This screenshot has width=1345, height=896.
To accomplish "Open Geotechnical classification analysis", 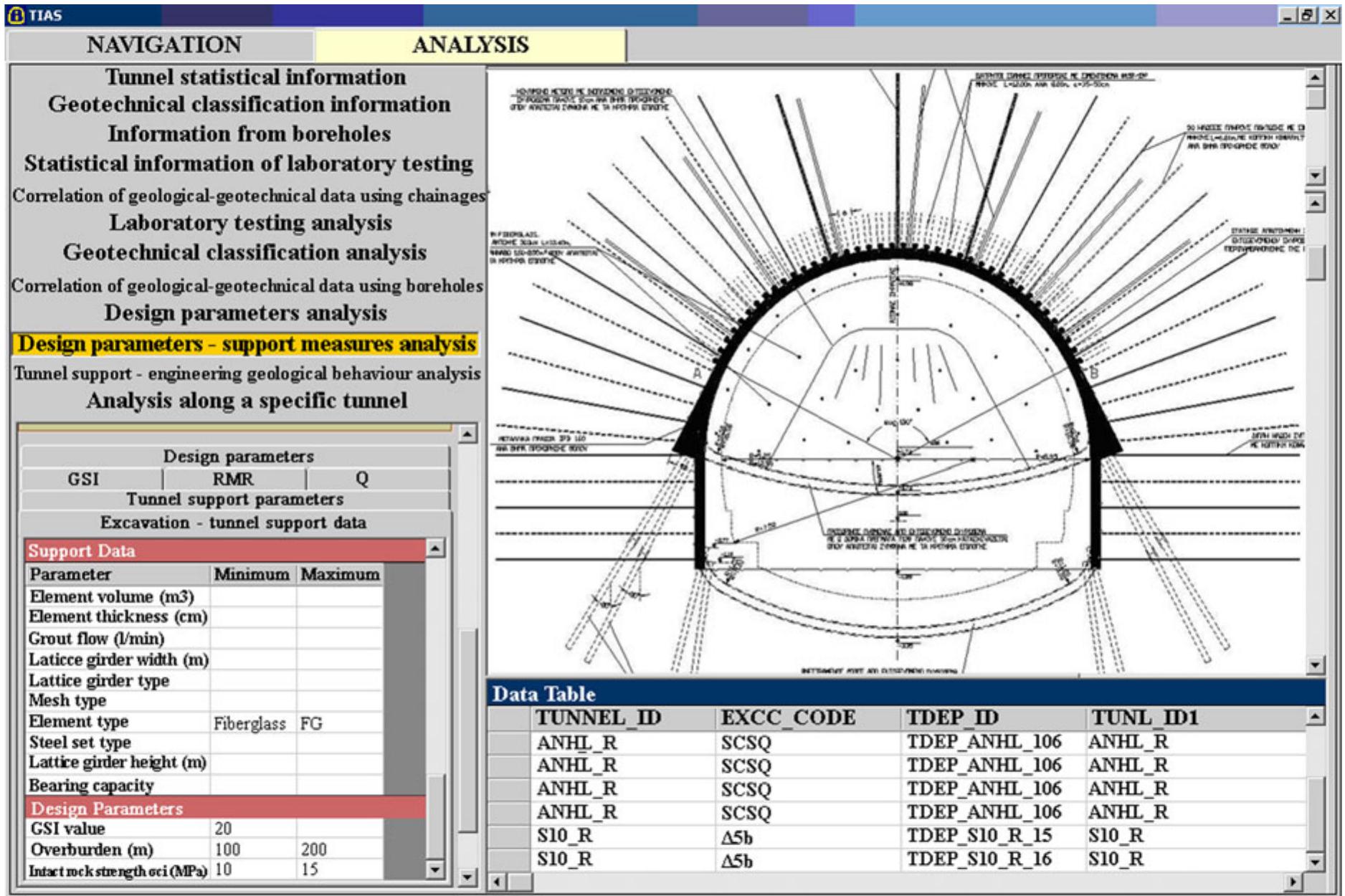I will [x=244, y=252].
